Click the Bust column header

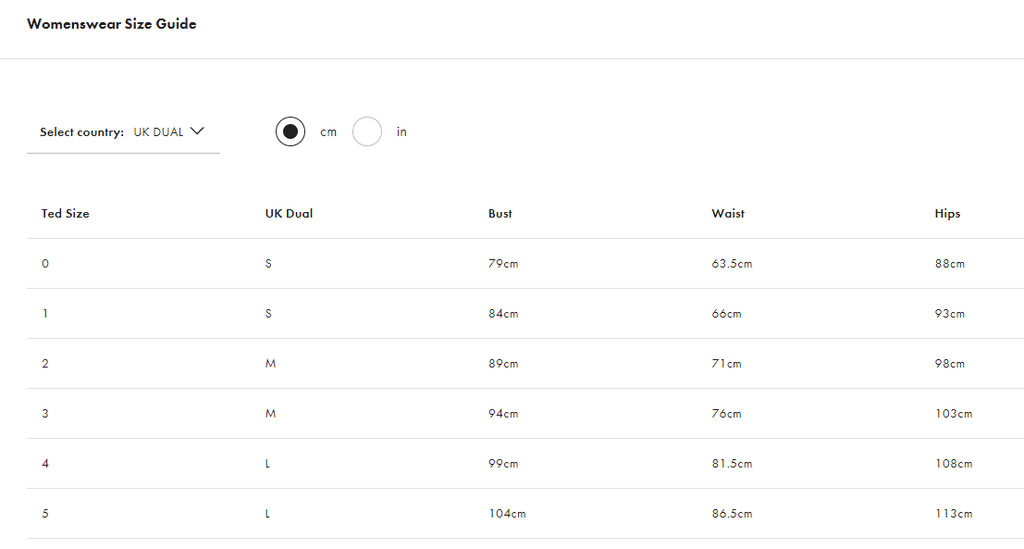[x=500, y=214]
